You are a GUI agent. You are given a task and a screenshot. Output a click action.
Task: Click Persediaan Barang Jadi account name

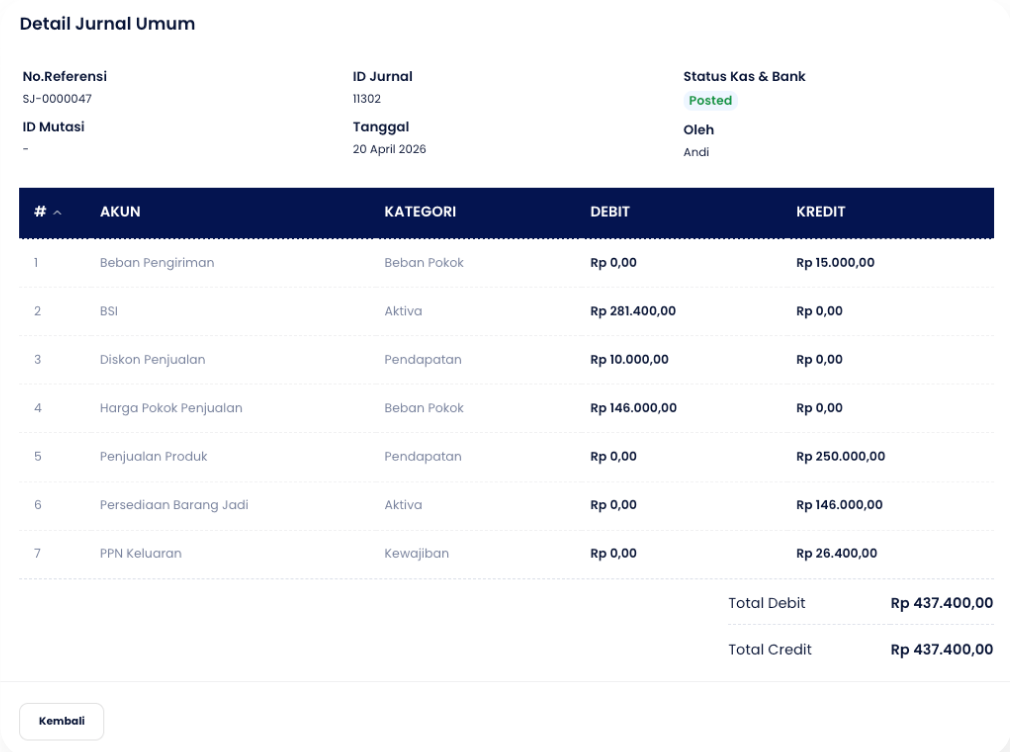[174, 505]
